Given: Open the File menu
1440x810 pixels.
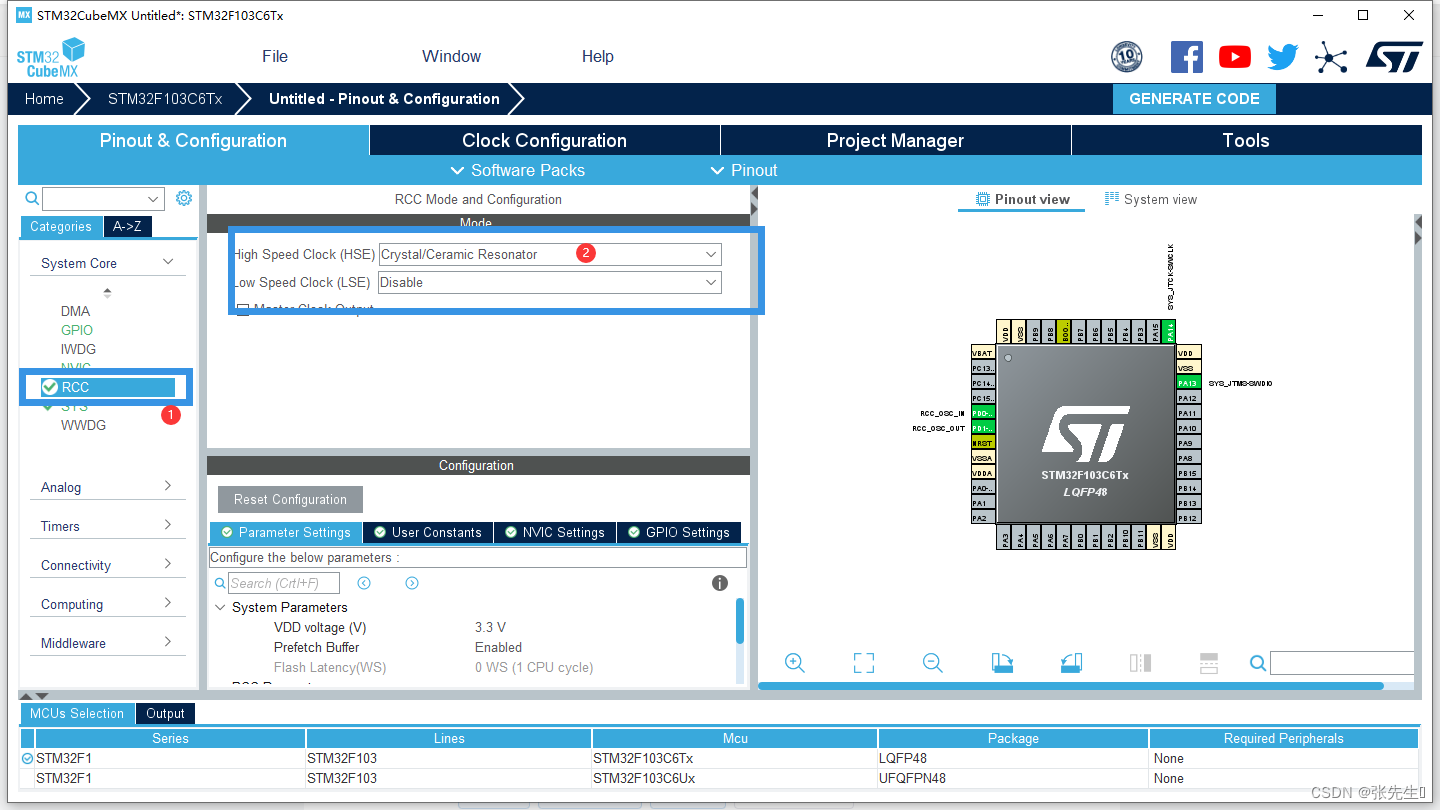Looking at the screenshot, I should (x=275, y=56).
